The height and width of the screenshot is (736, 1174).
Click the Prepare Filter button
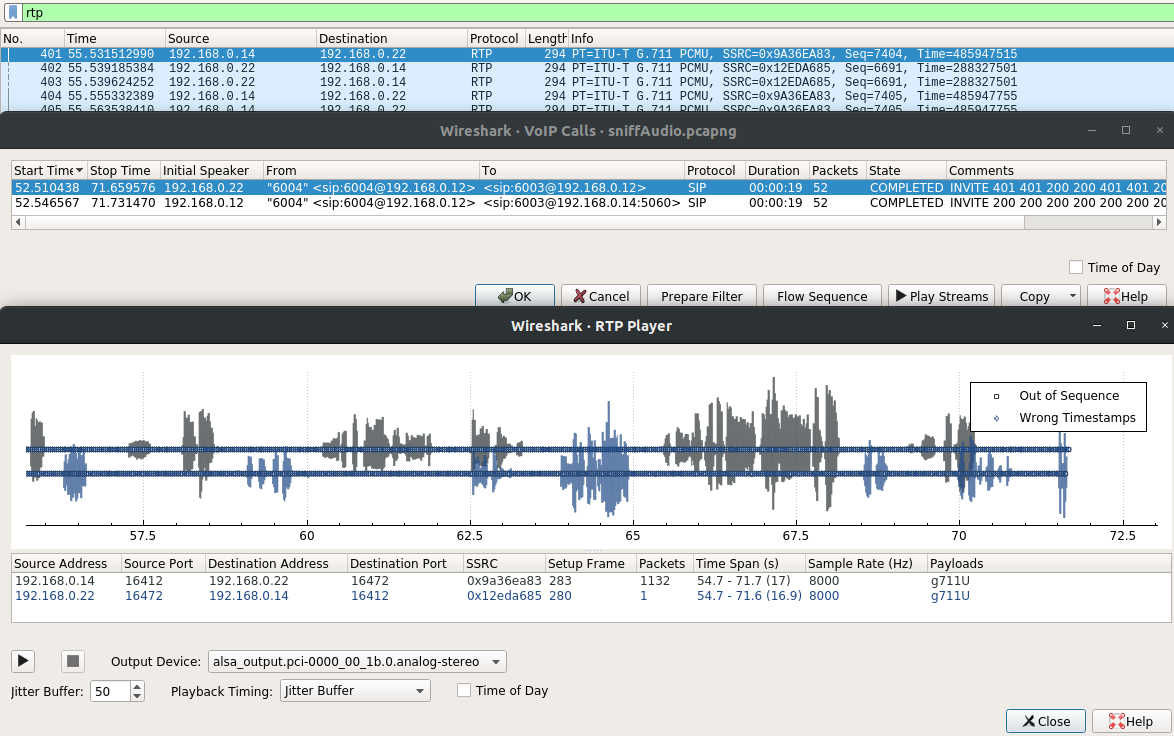701,296
